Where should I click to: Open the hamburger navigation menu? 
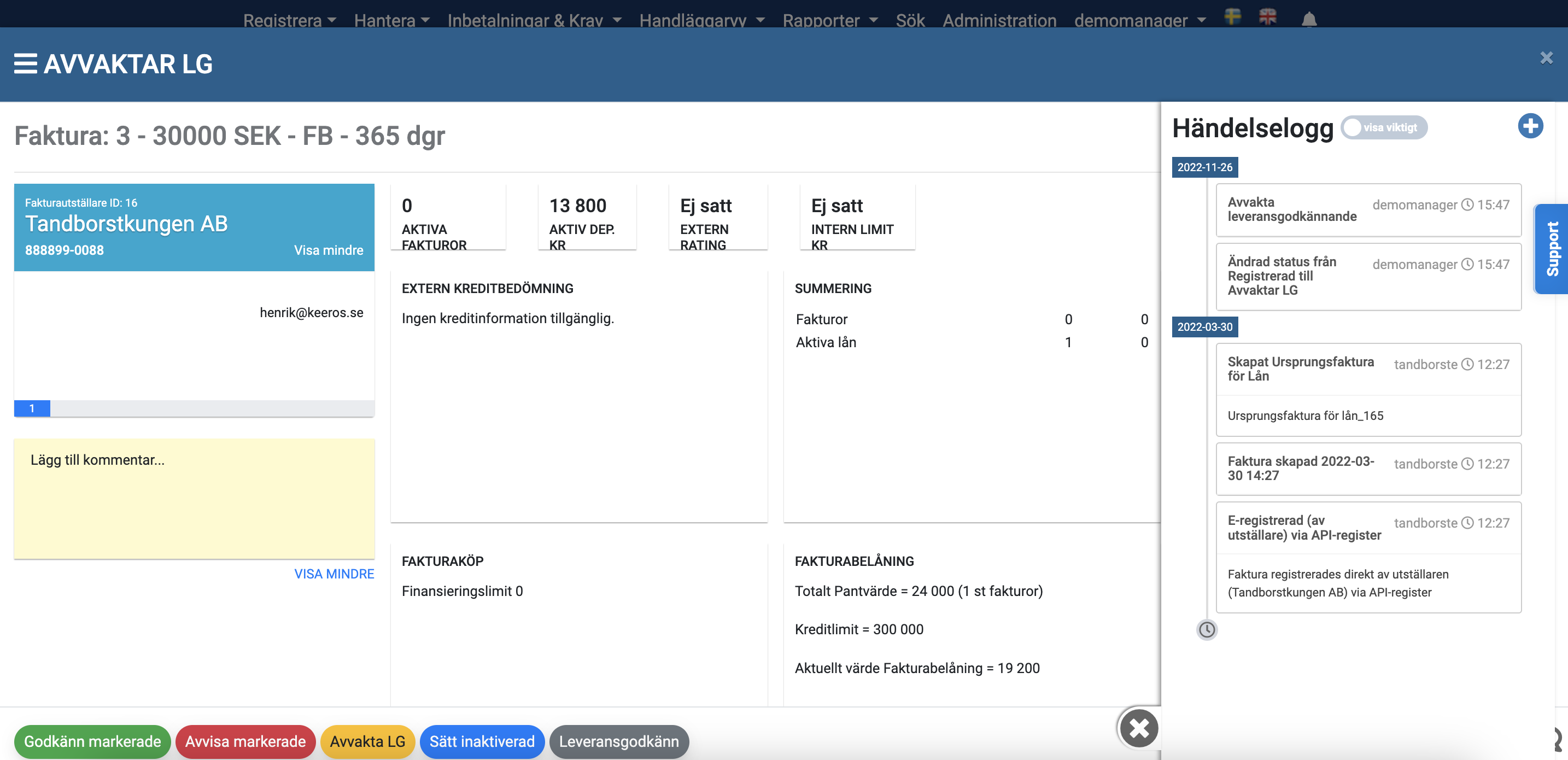coord(25,63)
